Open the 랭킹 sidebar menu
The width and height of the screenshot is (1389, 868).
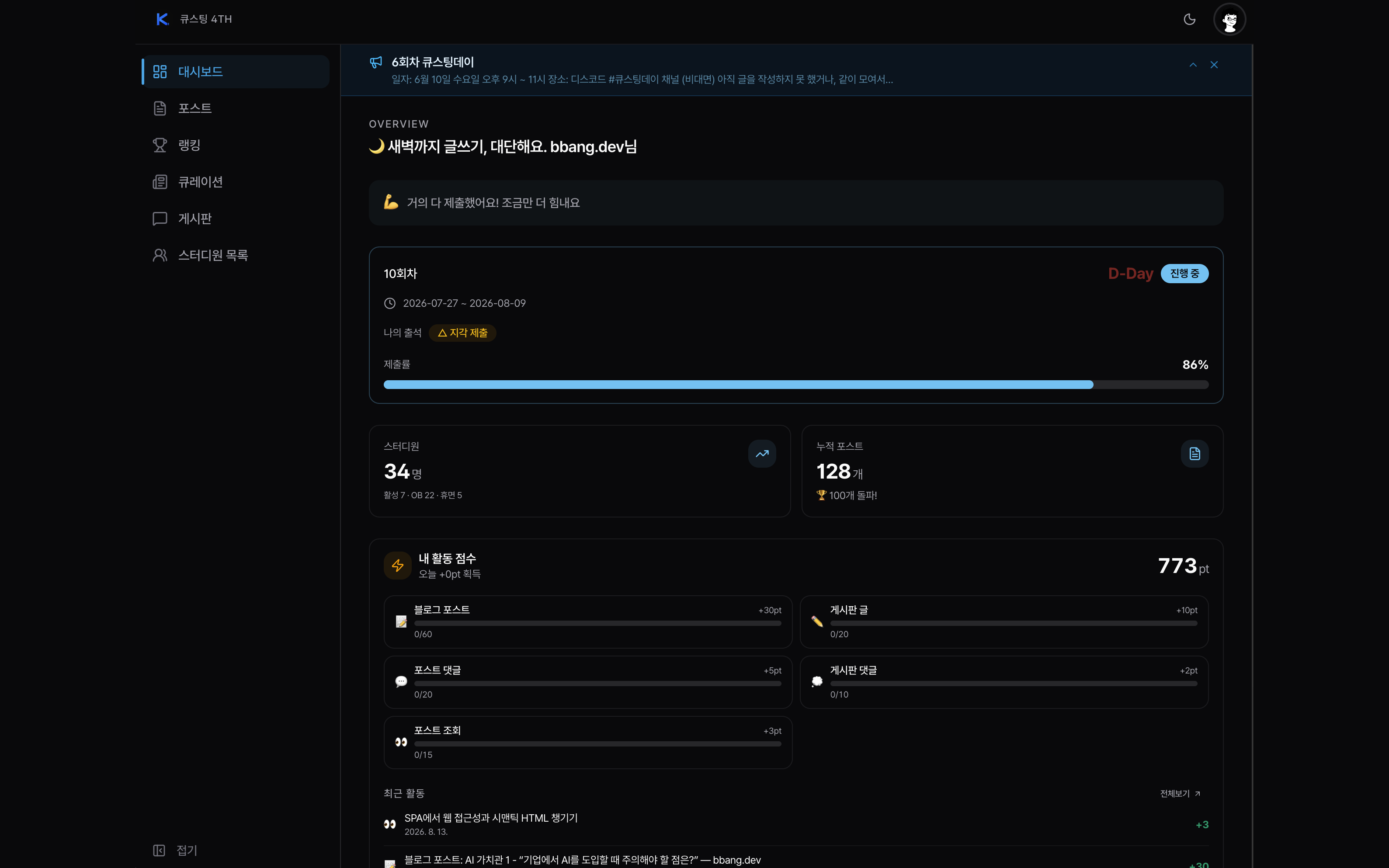(235, 145)
